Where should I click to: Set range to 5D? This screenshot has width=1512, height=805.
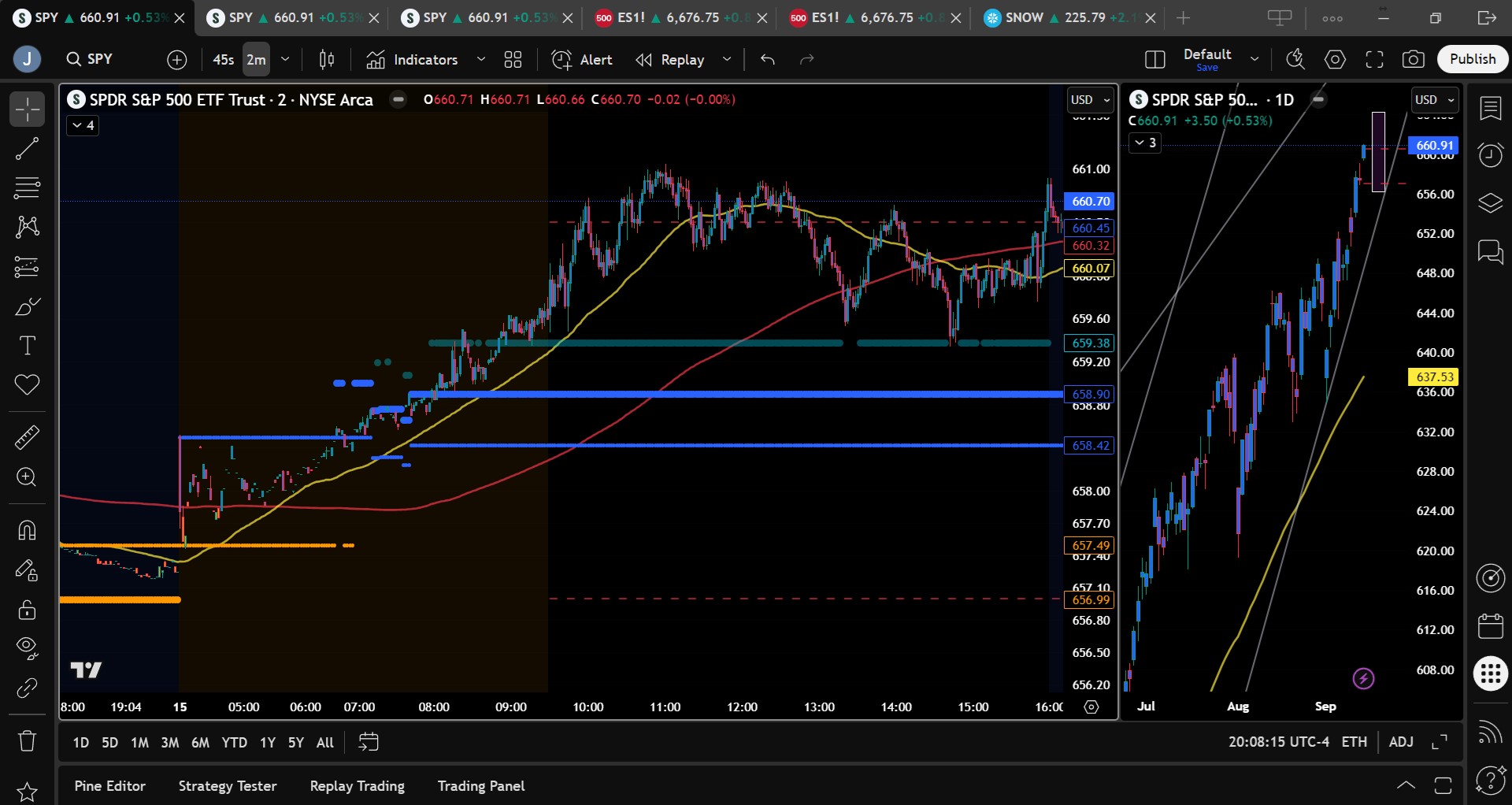click(x=110, y=742)
